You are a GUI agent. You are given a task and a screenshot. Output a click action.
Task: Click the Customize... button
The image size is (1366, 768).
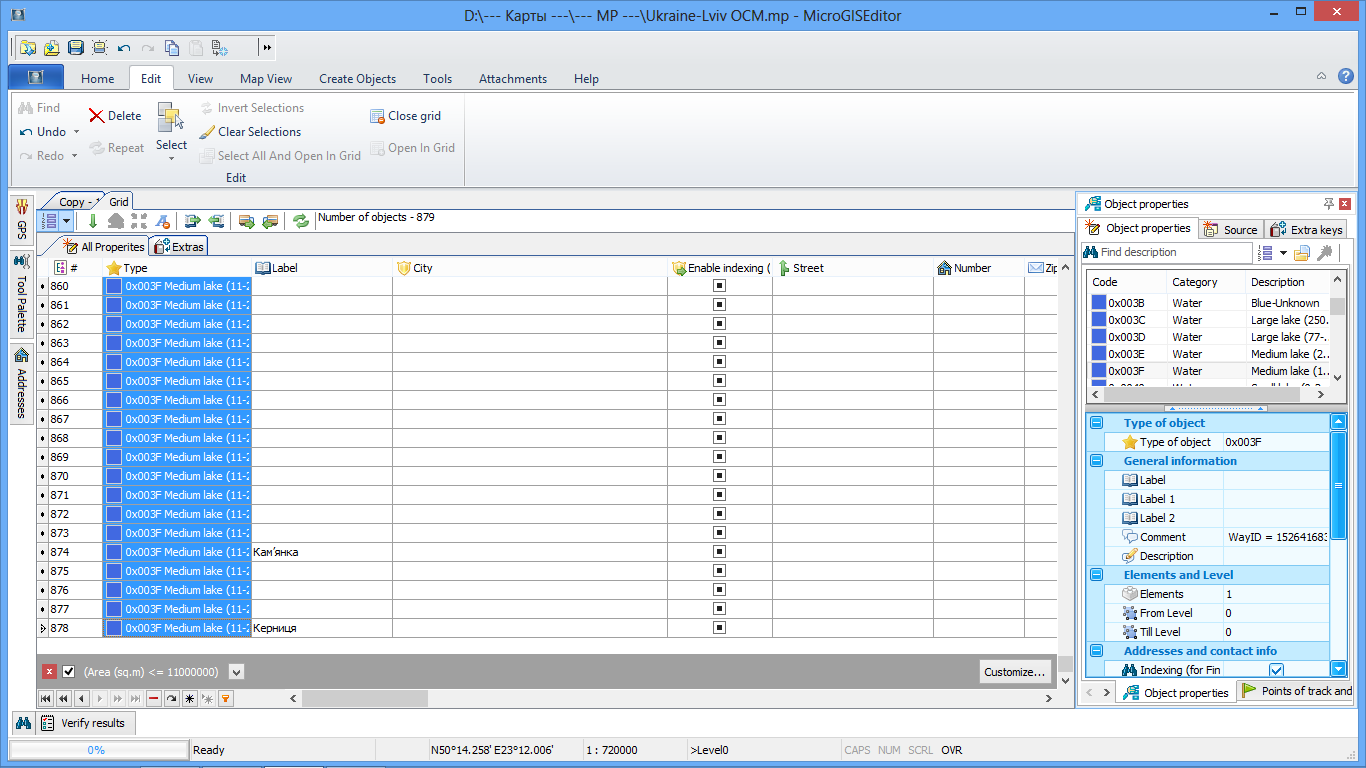[1015, 672]
